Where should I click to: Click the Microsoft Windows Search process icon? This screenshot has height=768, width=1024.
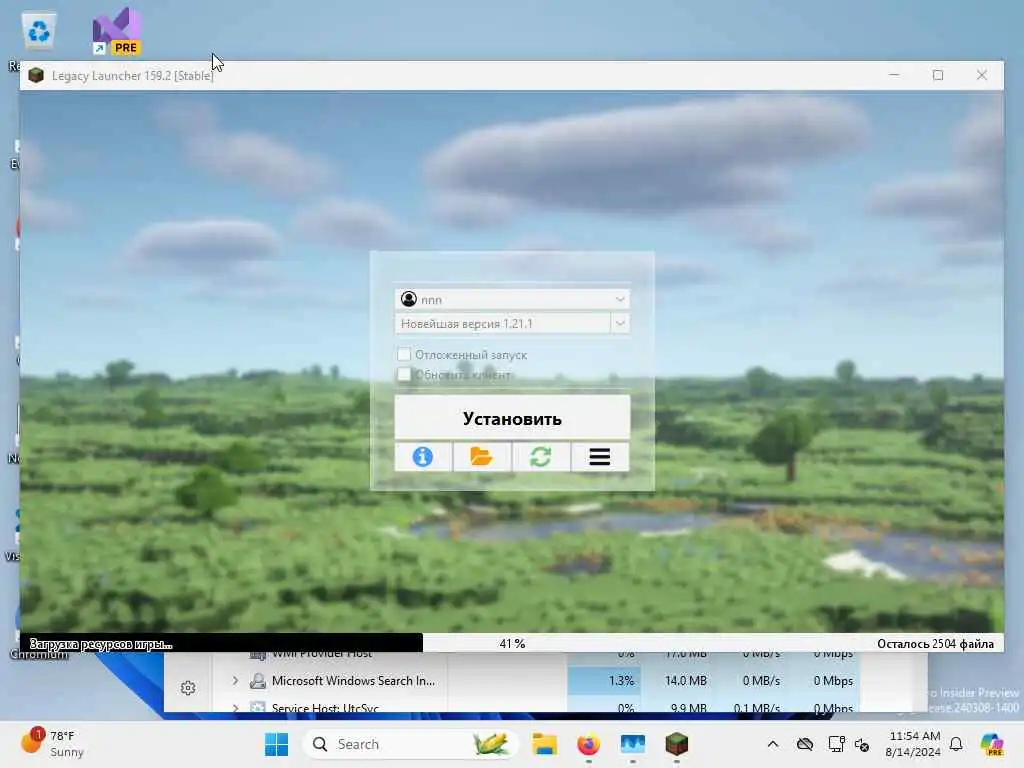point(258,680)
